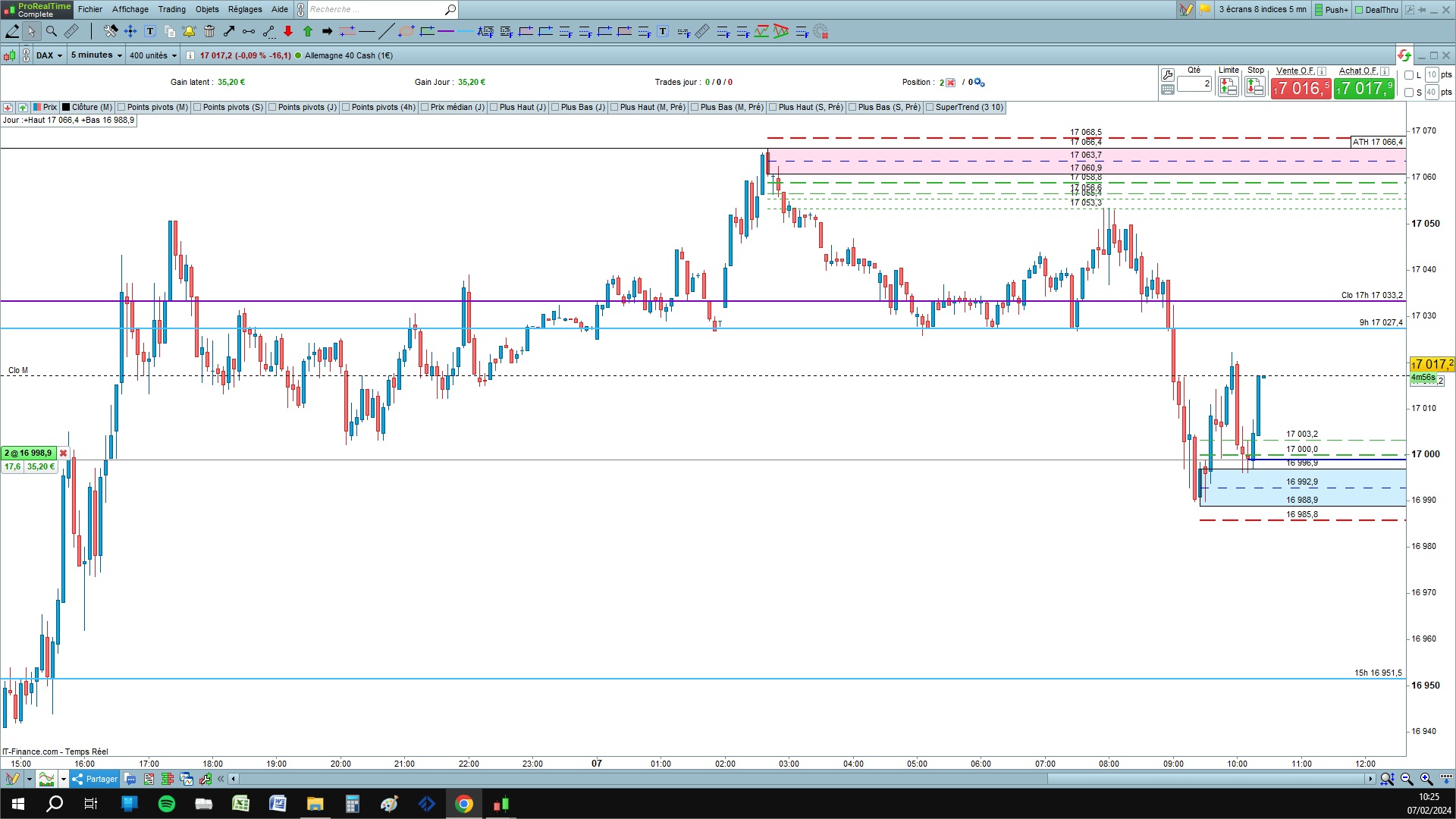Open the Trading menu
The width and height of the screenshot is (1456, 819).
pyautogui.click(x=171, y=9)
